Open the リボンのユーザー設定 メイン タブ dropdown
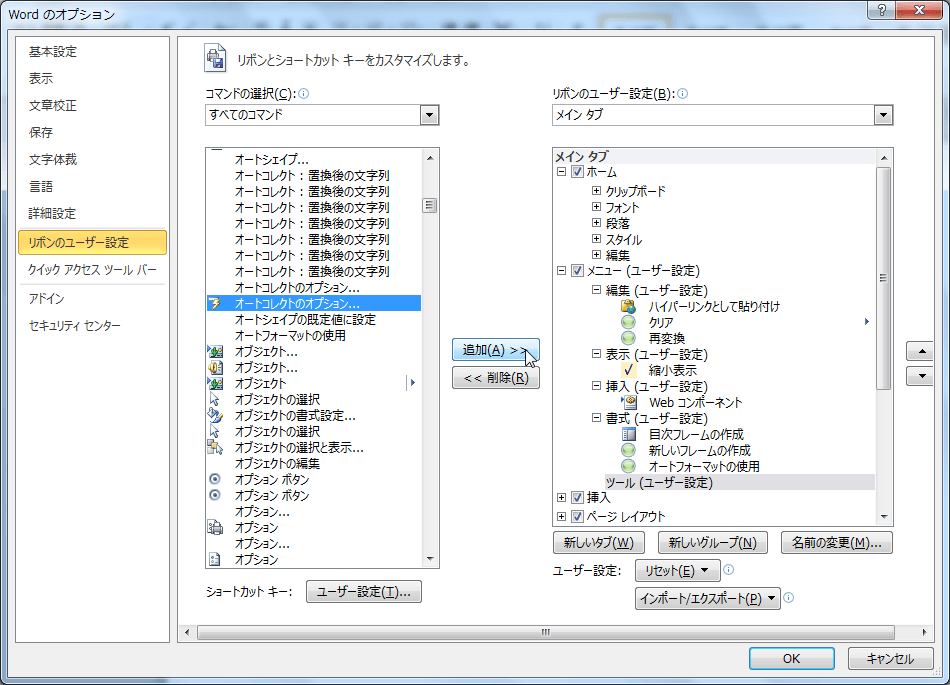Image resolution: width=950 pixels, height=685 pixels. tap(883, 114)
